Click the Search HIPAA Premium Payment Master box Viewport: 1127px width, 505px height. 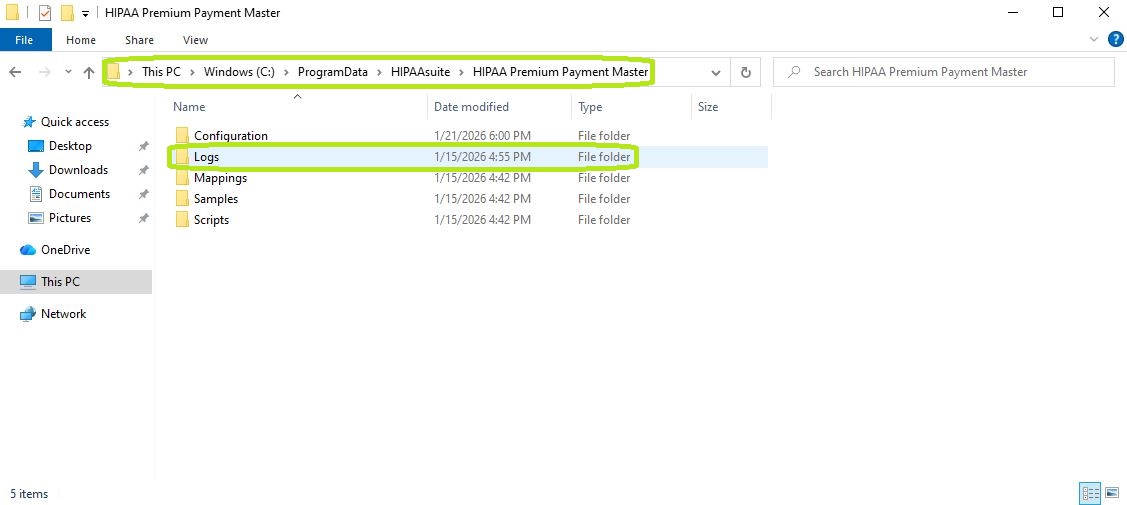[944, 72]
